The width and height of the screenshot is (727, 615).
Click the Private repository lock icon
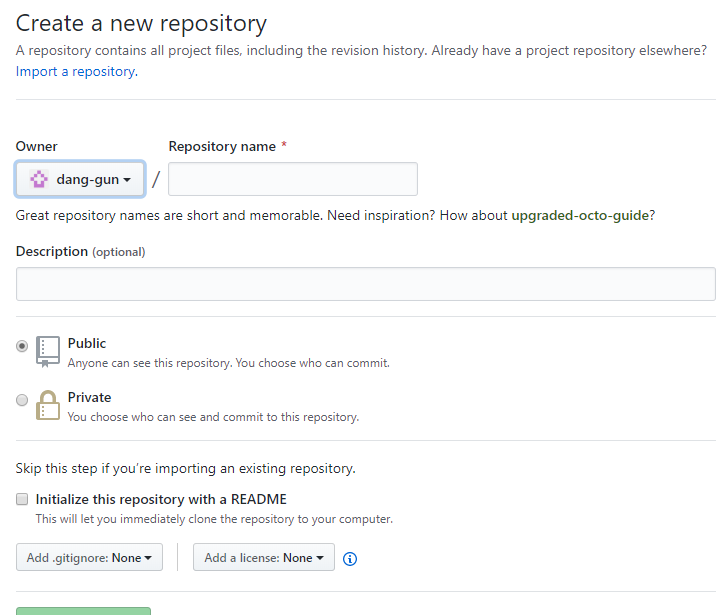(48, 405)
